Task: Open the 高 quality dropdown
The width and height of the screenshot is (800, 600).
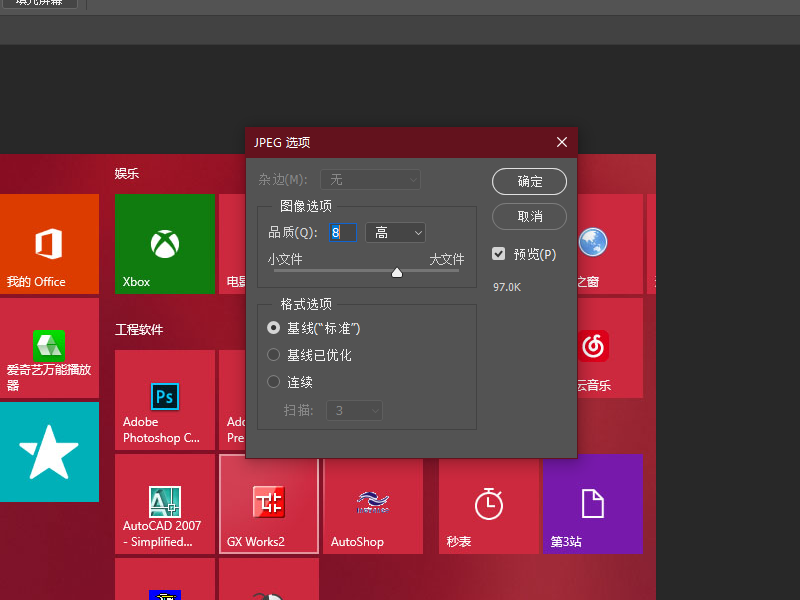Action: pos(395,231)
